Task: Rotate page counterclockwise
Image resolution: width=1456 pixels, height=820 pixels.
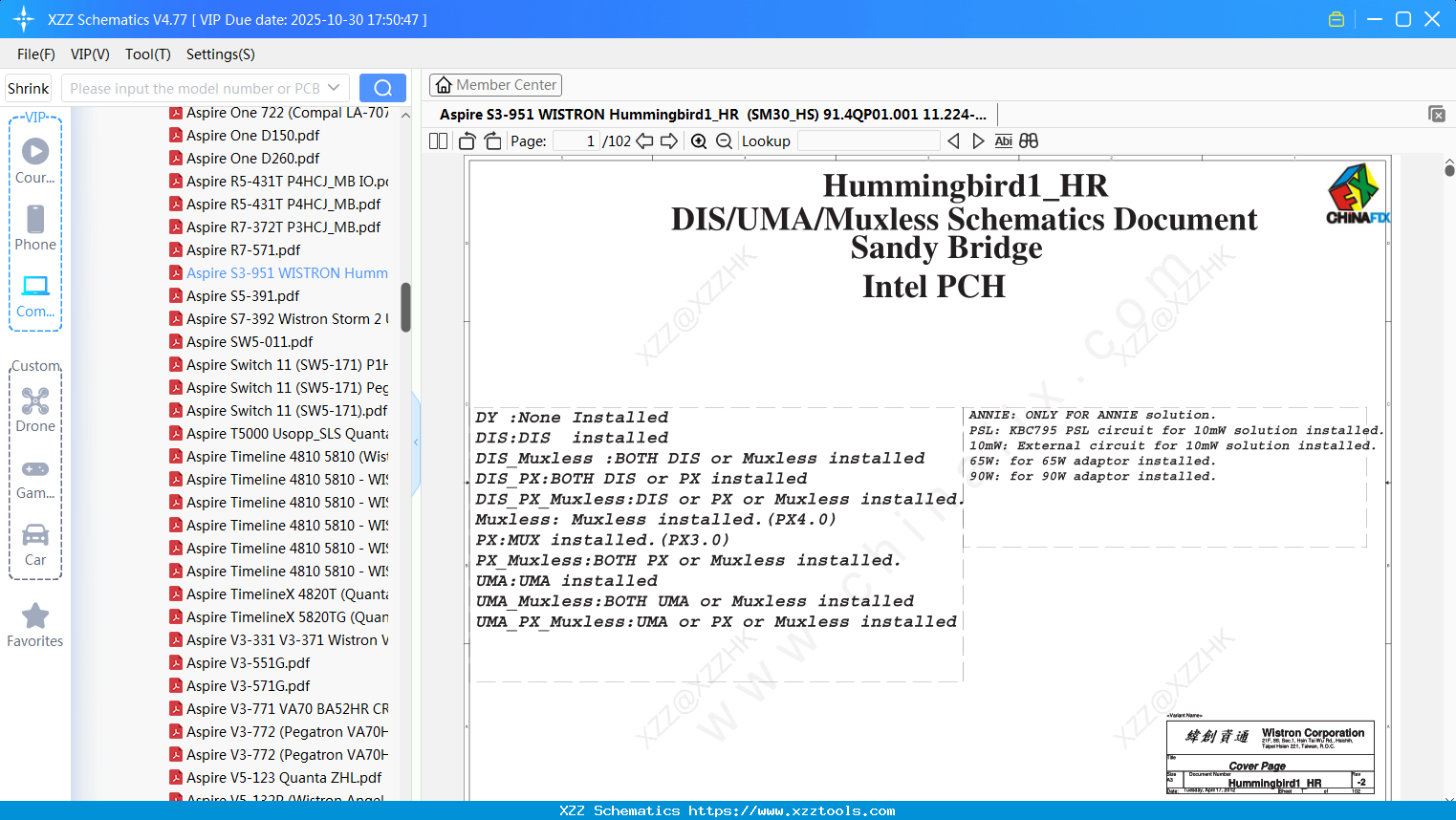Action: 467,140
